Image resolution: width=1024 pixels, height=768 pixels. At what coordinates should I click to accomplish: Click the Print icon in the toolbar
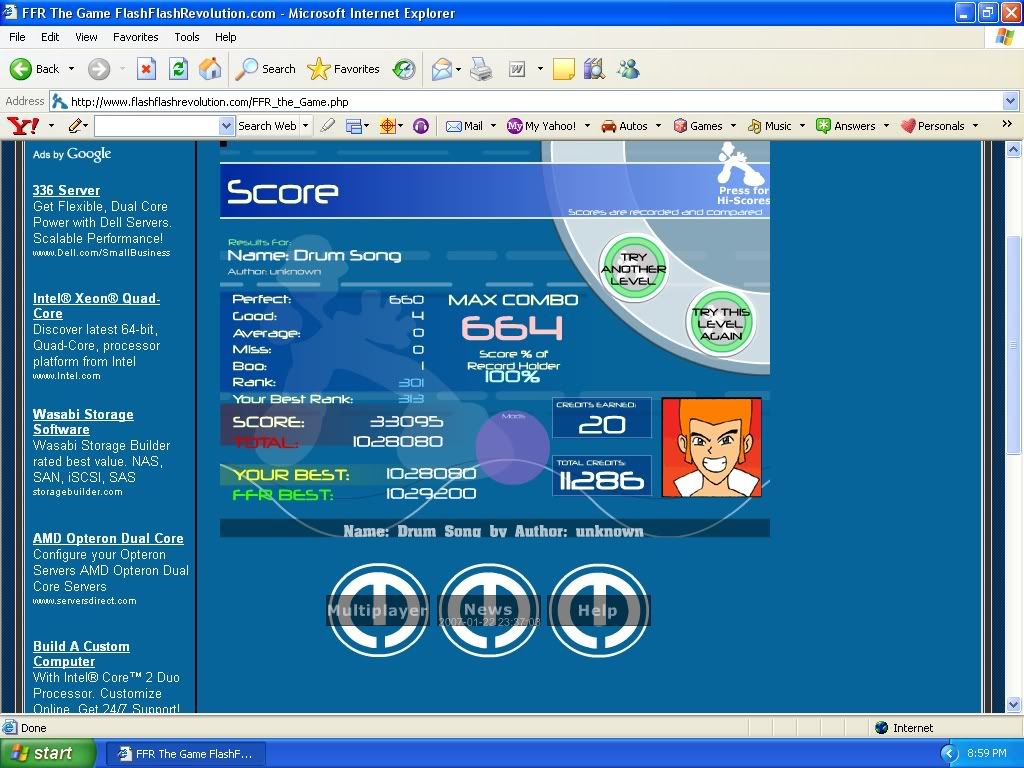(x=481, y=69)
